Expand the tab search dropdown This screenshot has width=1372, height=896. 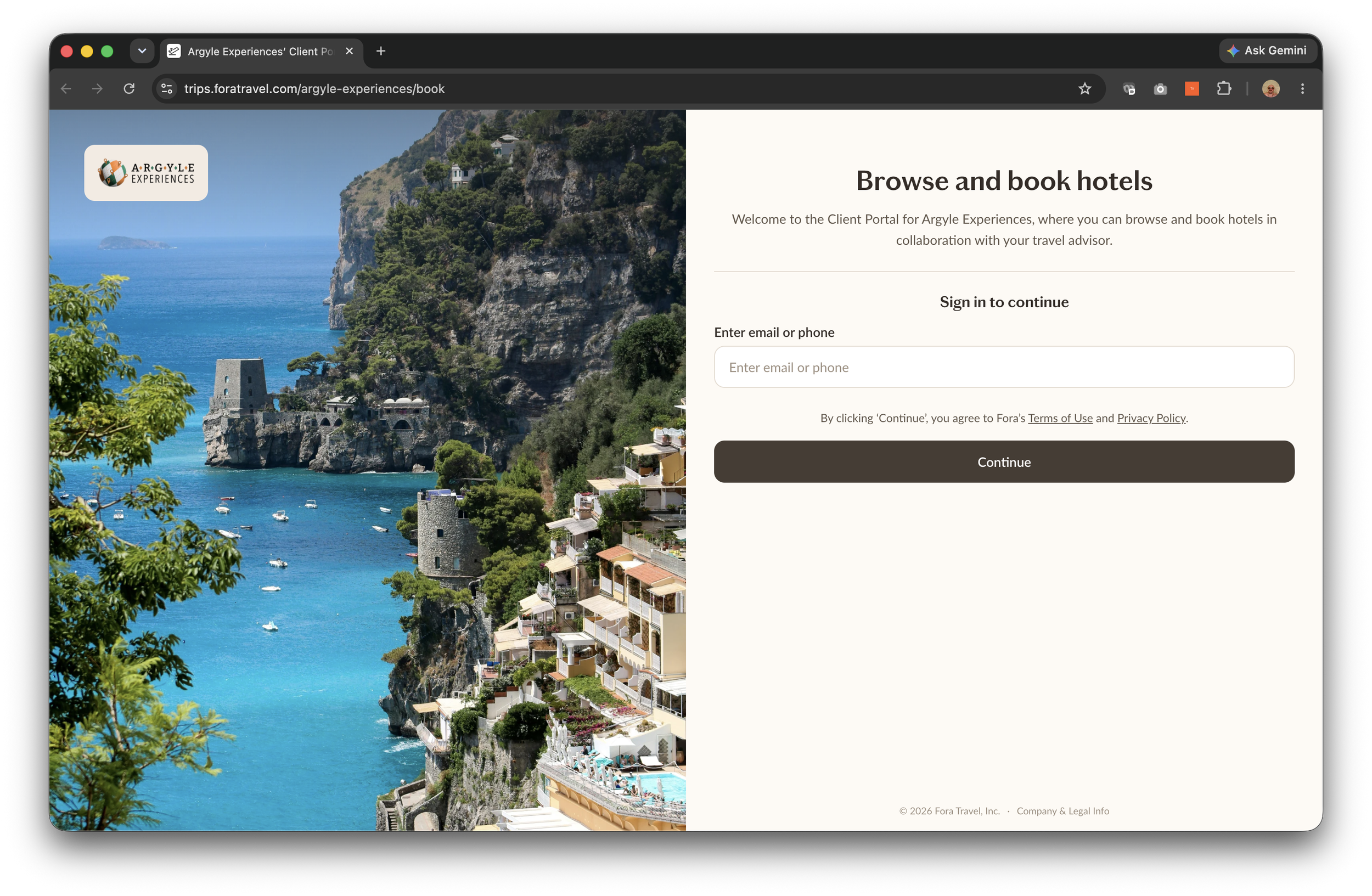142,51
